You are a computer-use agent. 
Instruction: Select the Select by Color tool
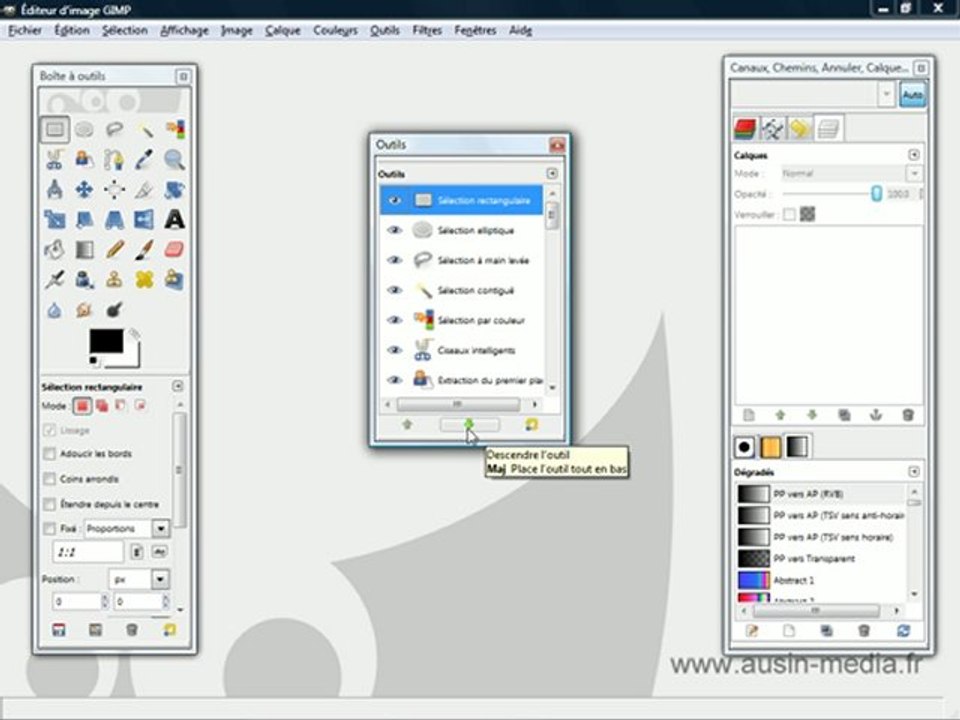(x=174, y=129)
